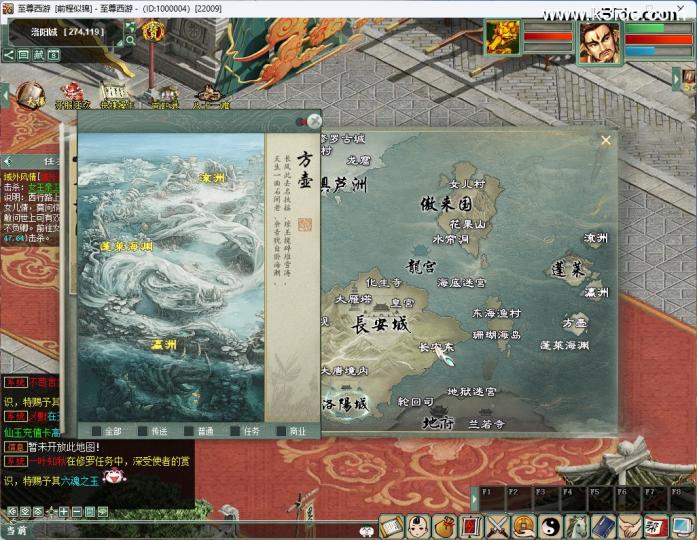Click 花果山 on the world map
Viewport: 697px width, 540px height.
pyautogui.click(x=468, y=224)
